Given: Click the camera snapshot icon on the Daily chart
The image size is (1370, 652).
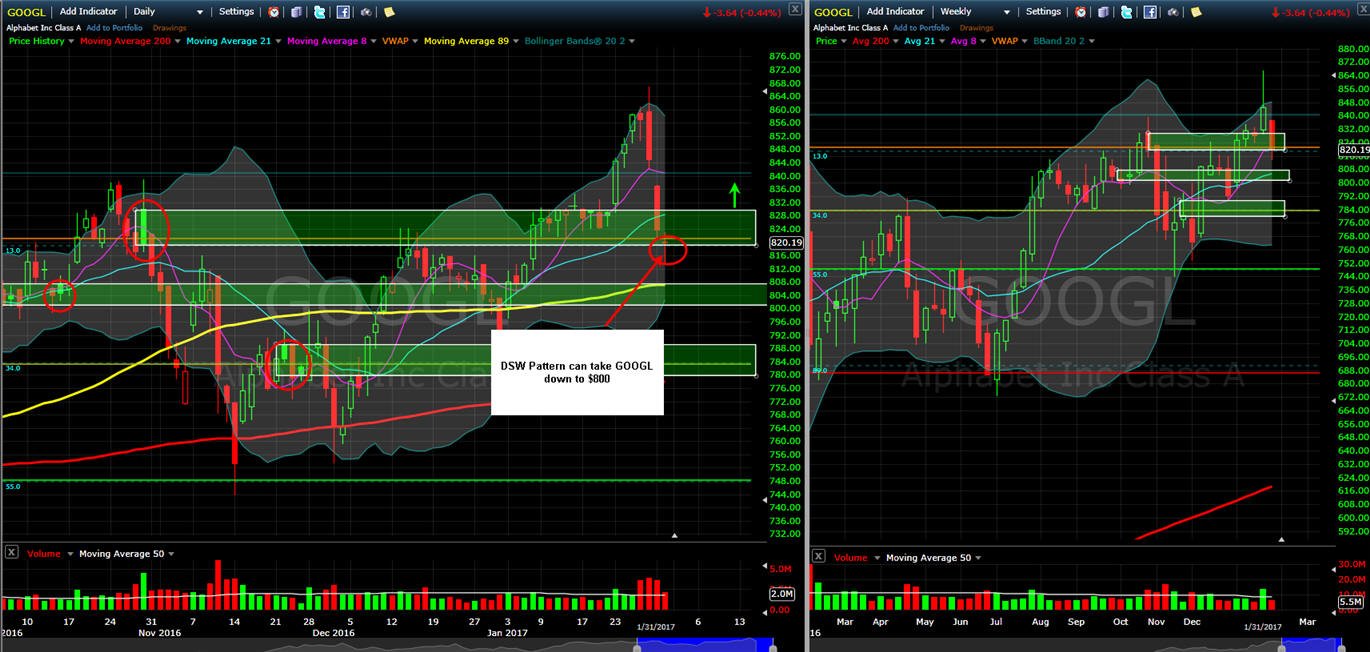Looking at the screenshot, I should click(x=366, y=12).
